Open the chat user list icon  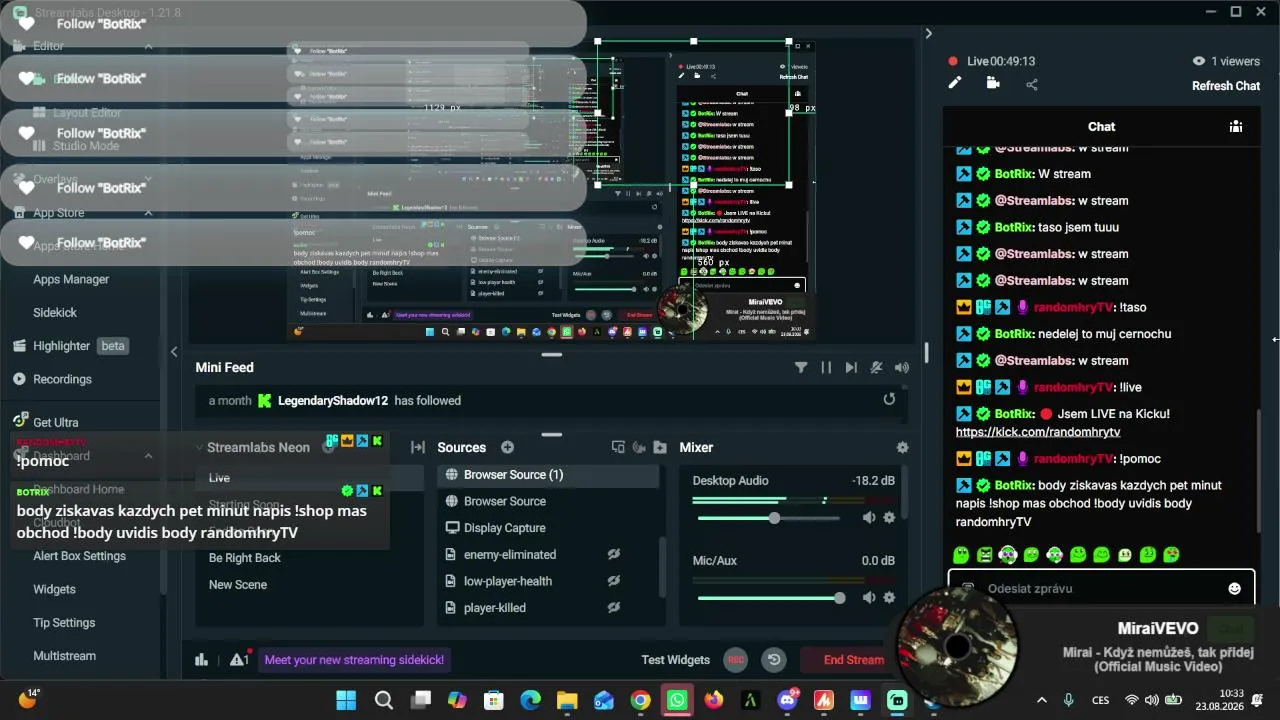(1236, 126)
